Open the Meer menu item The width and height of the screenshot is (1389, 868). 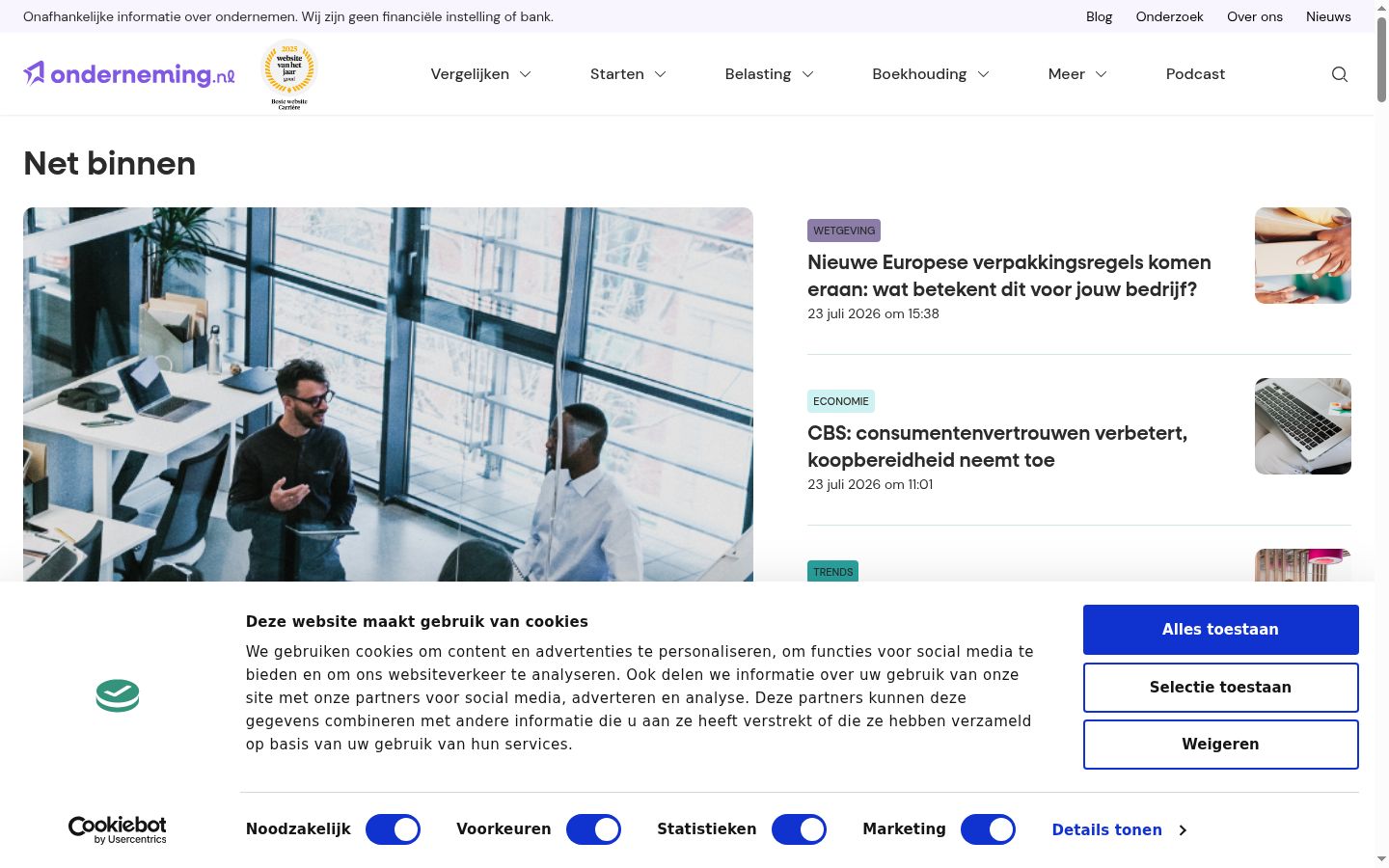point(1067,74)
